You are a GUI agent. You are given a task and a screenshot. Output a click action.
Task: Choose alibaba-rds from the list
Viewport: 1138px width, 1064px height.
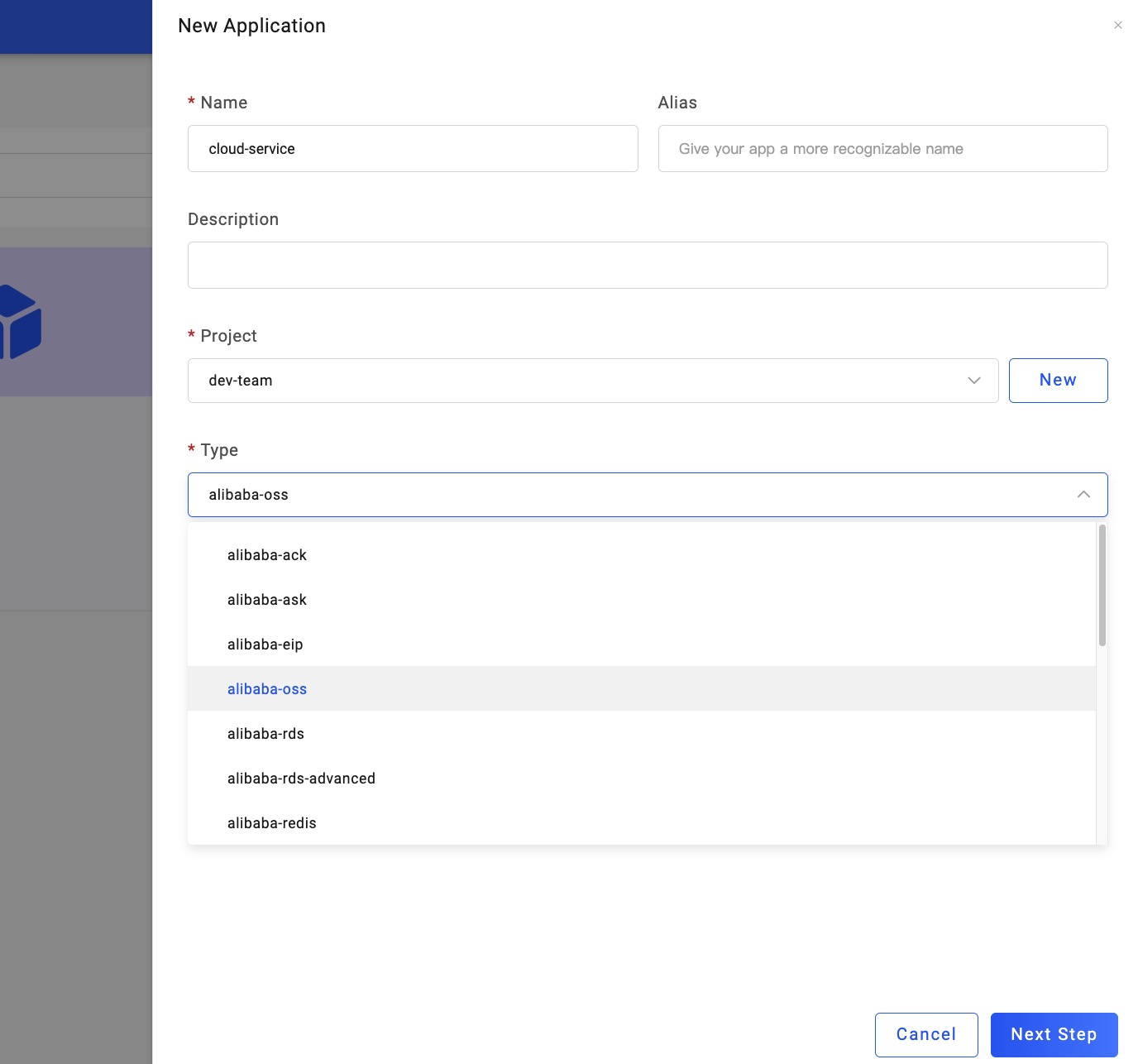pos(266,734)
